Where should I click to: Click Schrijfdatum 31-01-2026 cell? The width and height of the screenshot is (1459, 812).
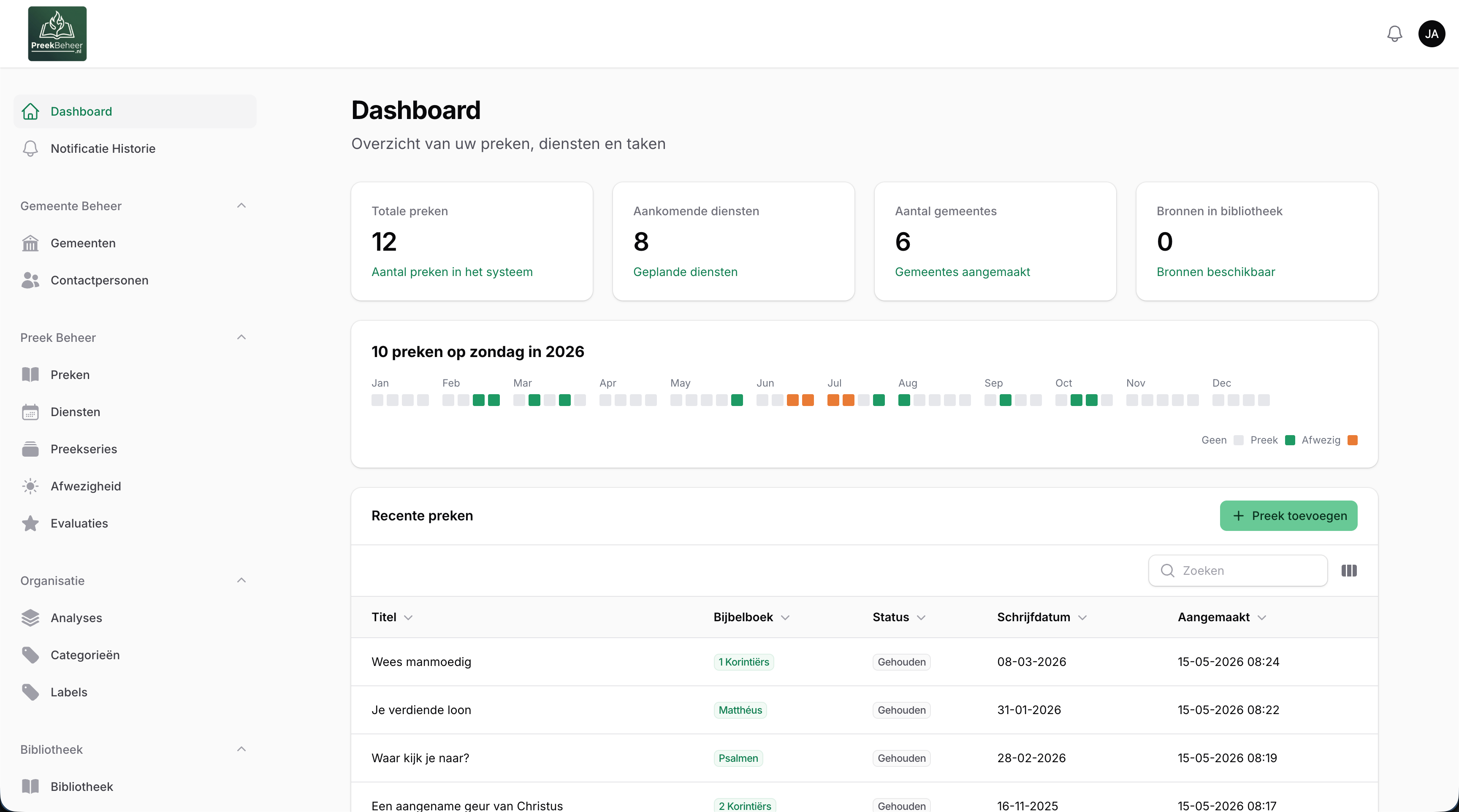tap(1029, 710)
